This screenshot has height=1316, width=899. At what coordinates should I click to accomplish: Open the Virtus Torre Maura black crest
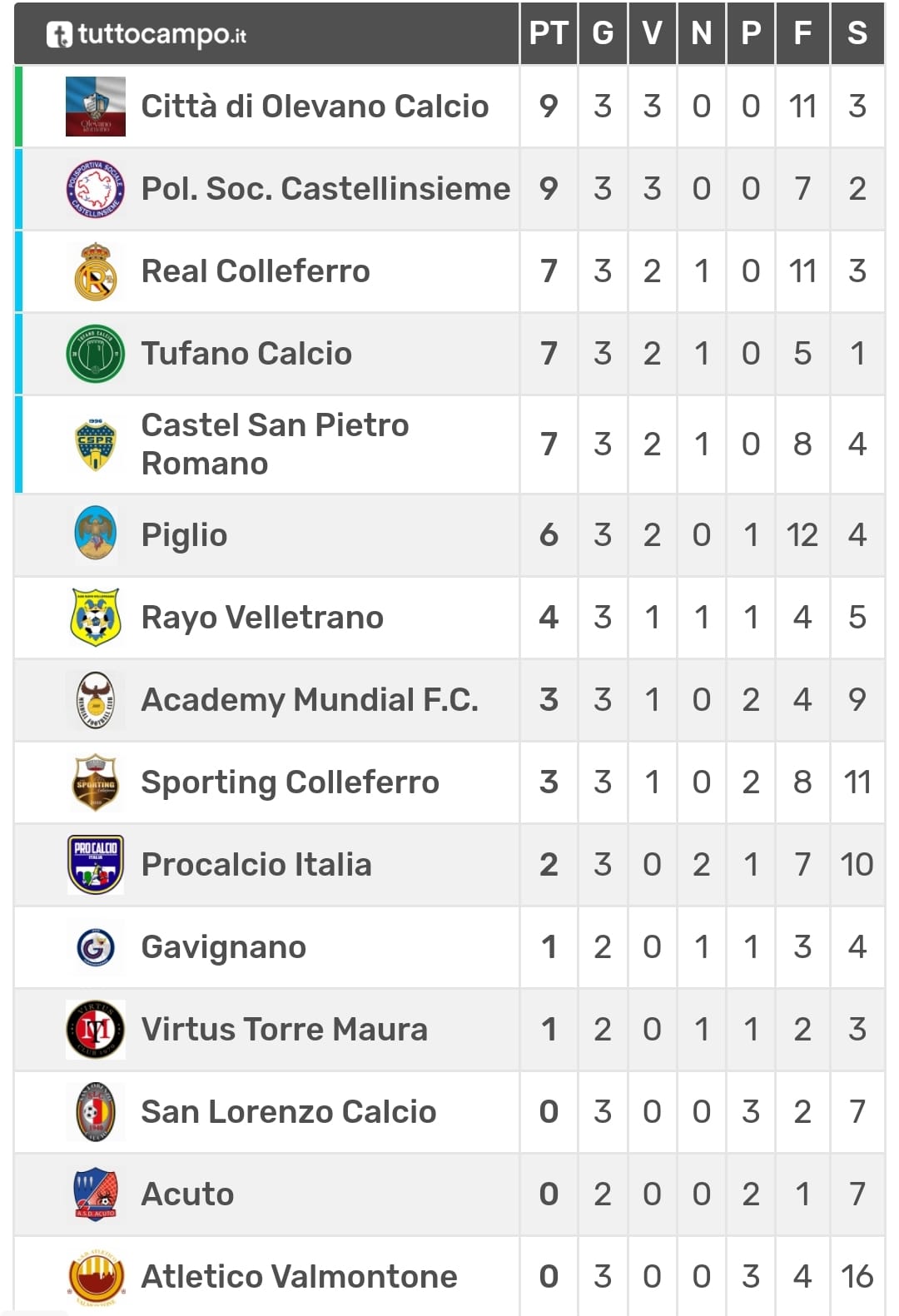[x=96, y=1030]
